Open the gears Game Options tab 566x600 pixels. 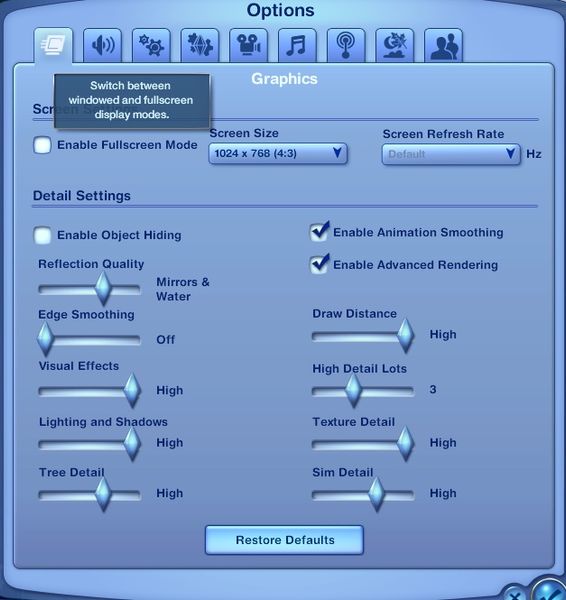(x=151, y=45)
